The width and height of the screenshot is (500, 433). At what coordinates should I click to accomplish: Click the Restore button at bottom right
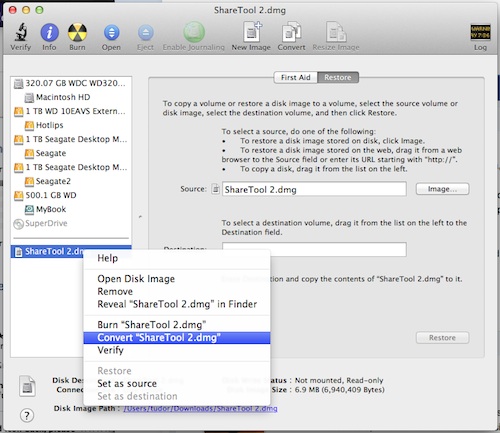click(442, 338)
